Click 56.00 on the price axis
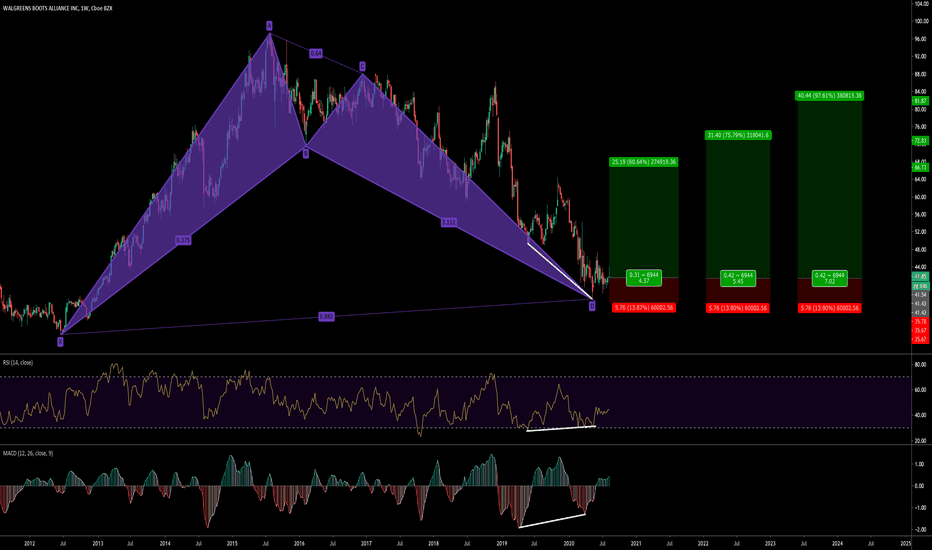The width and height of the screenshot is (932, 550). click(922, 215)
